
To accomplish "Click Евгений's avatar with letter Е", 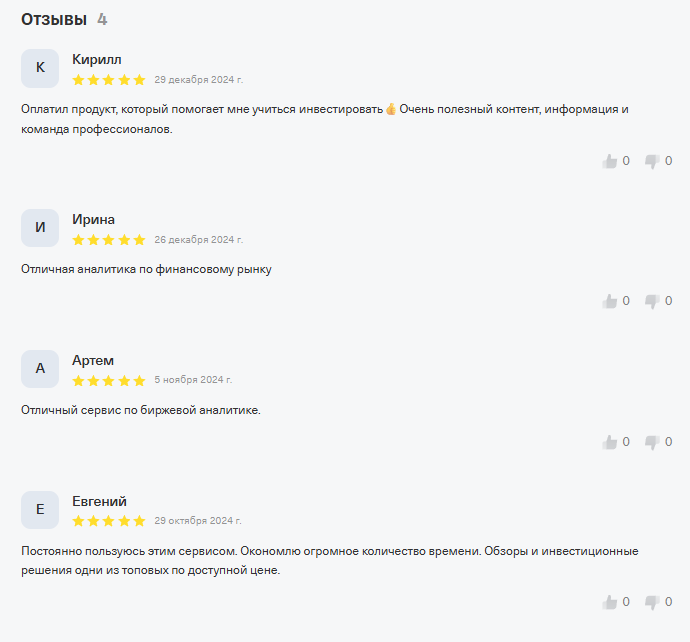I will click(x=40, y=509).
